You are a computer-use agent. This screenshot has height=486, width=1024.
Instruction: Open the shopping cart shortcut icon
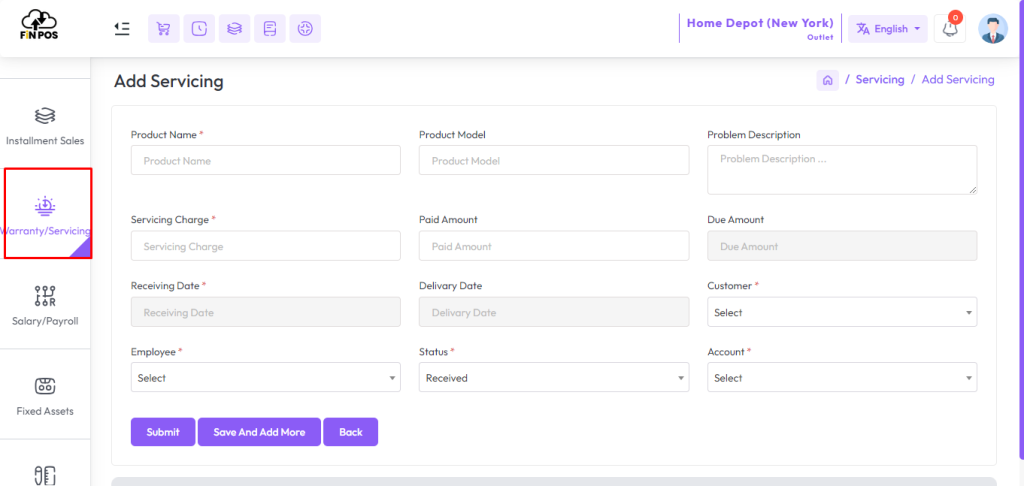click(x=164, y=29)
